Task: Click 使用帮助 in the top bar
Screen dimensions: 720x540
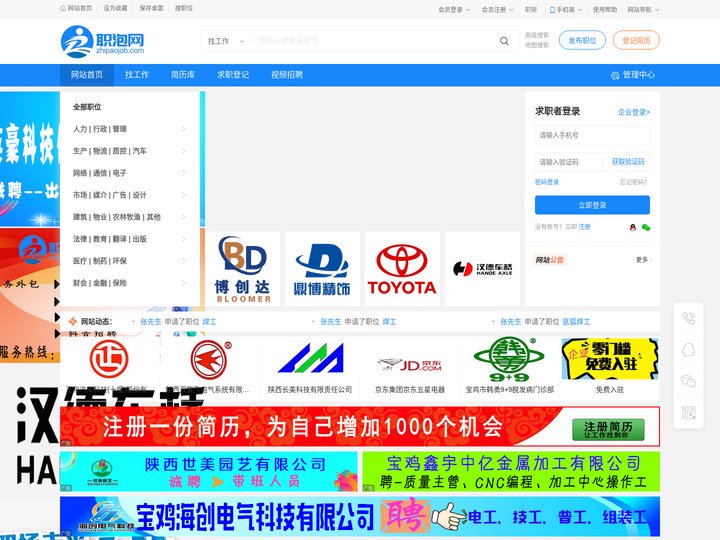Action: pos(605,9)
